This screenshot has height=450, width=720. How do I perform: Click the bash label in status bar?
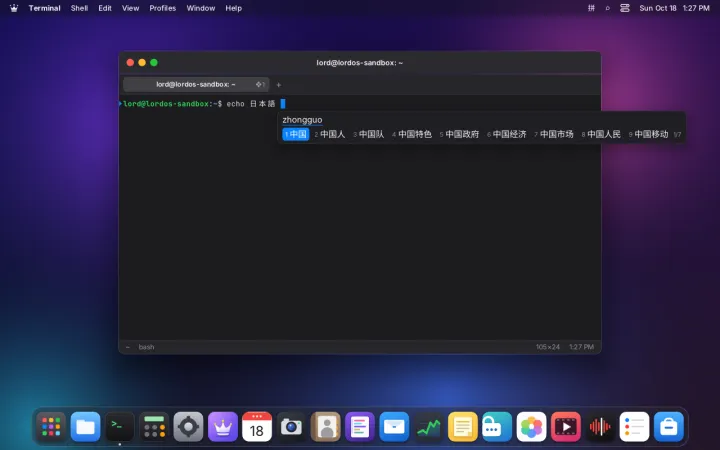pyautogui.click(x=146, y=347)
